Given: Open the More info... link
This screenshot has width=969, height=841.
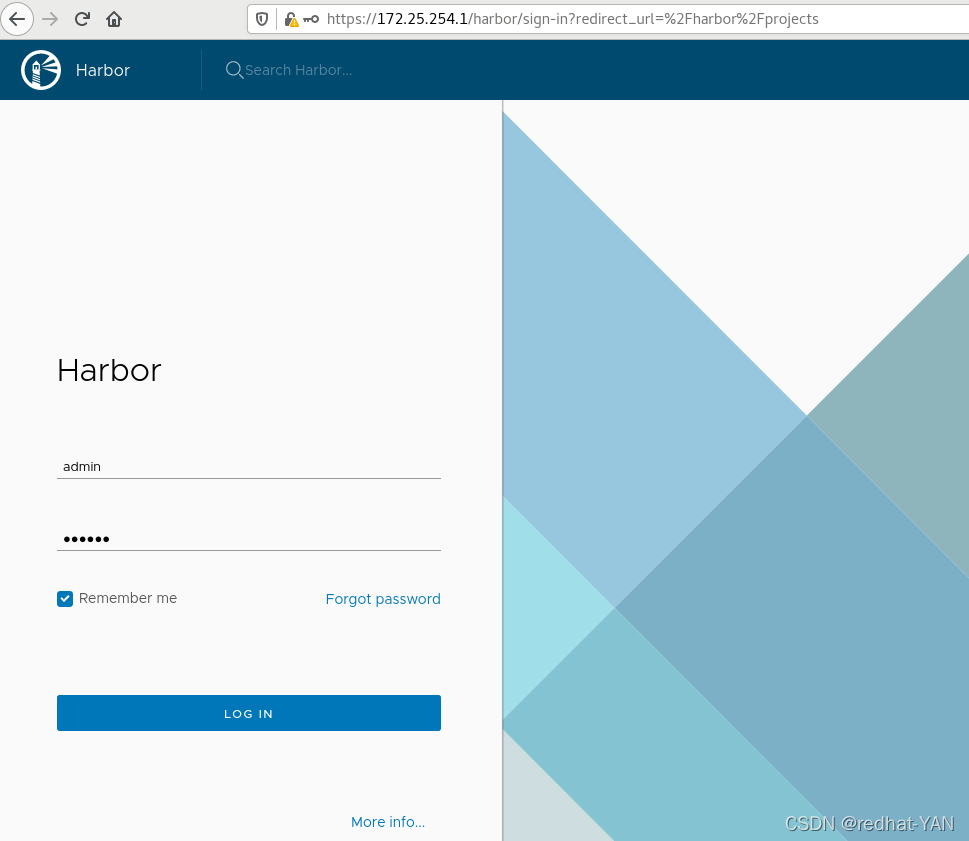Looking at the screenshot, I should tap(388, 822).
